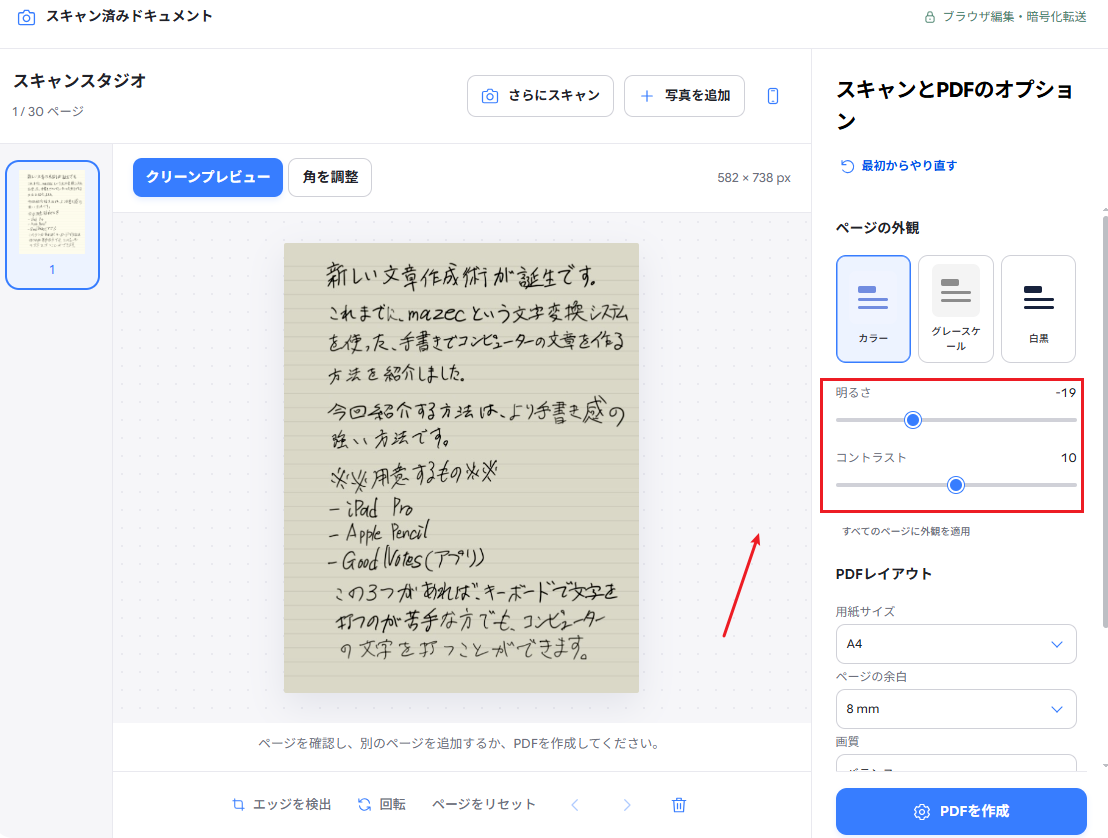Click the コントラスト slider handle
Image resolution: width=1108 pixels, height=838 pixels.
(x=956, y=485)
